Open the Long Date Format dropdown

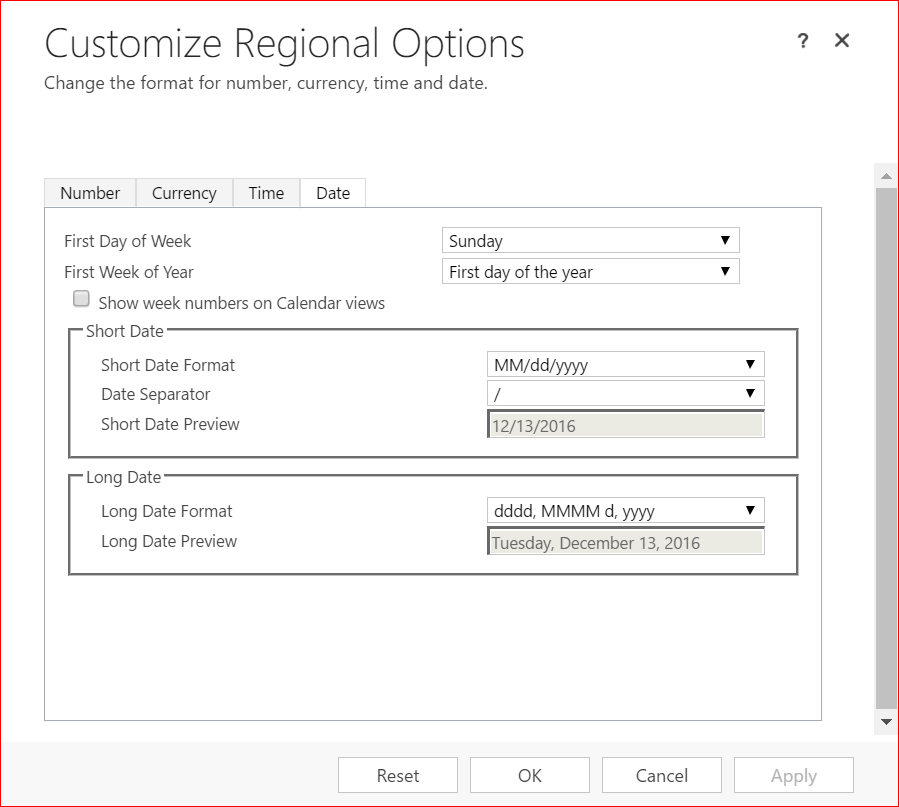pos(625,511)
